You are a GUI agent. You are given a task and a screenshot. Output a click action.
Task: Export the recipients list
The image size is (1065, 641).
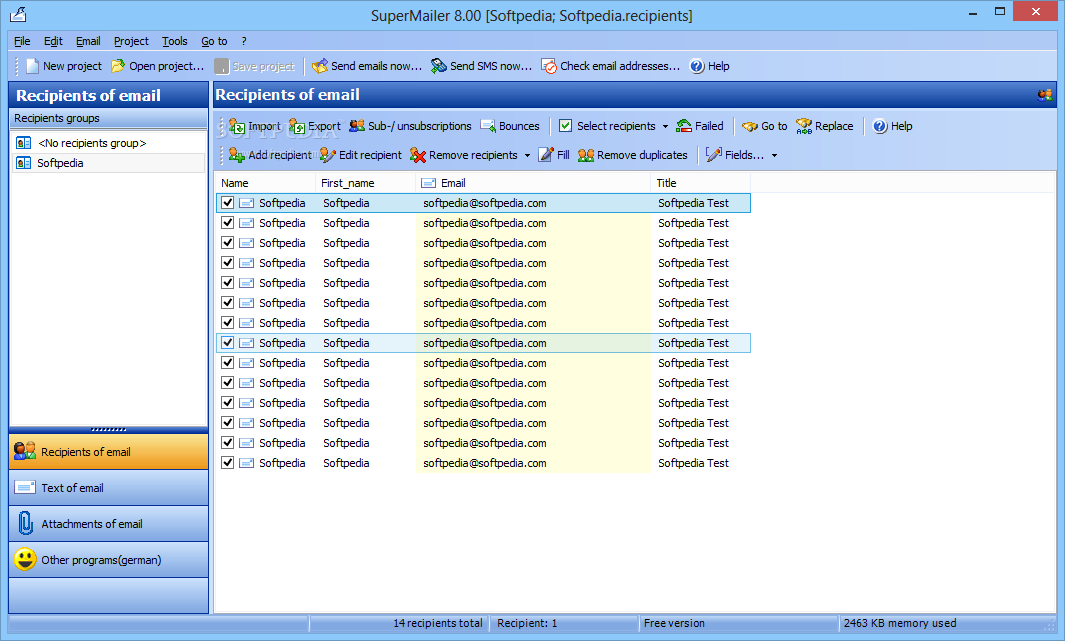coord(314,126)
